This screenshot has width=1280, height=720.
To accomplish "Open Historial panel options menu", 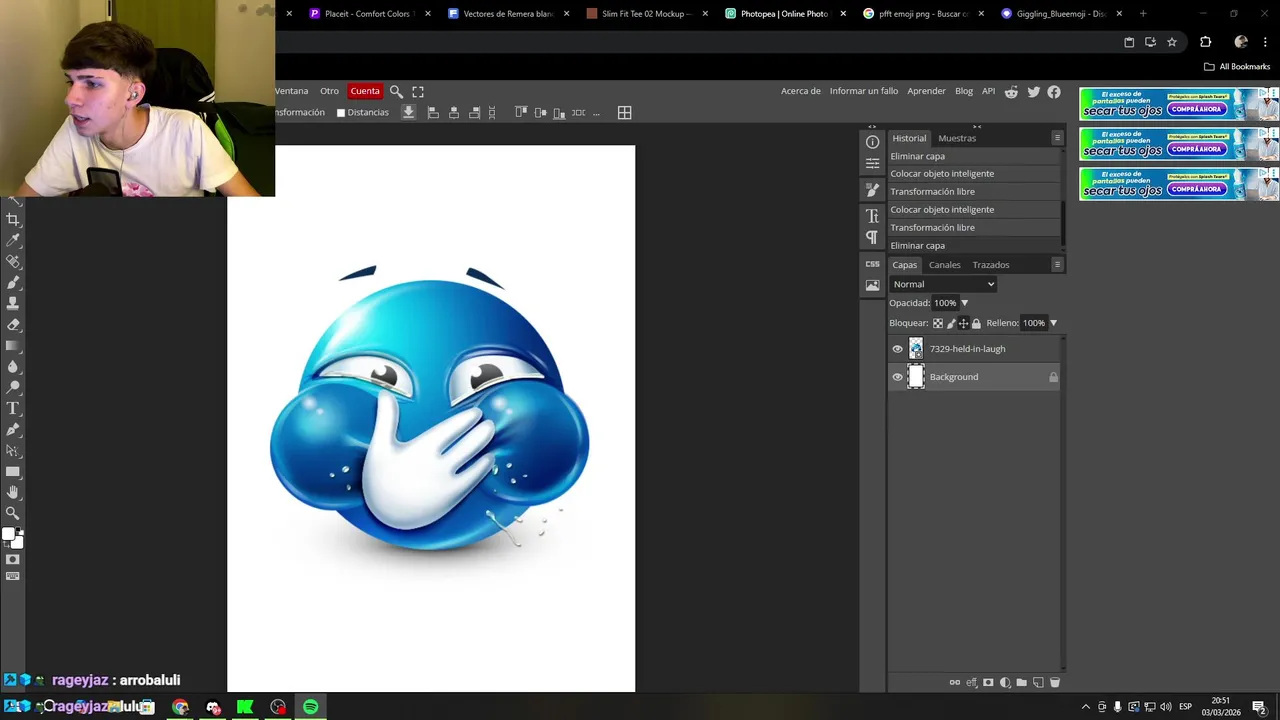I will click(x=1057, y=138).
